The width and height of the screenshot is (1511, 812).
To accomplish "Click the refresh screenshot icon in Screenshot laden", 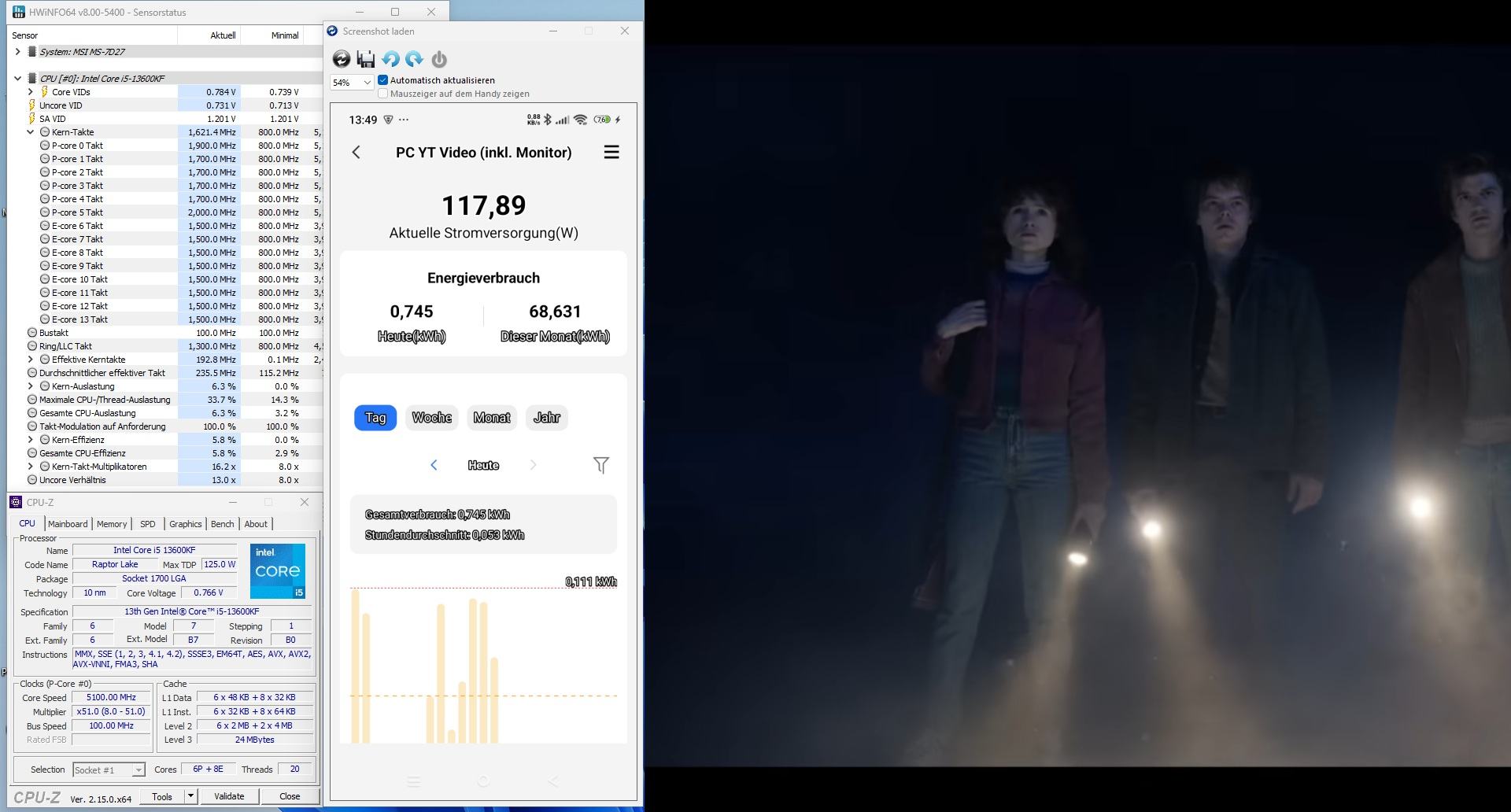I will [342, 59].
